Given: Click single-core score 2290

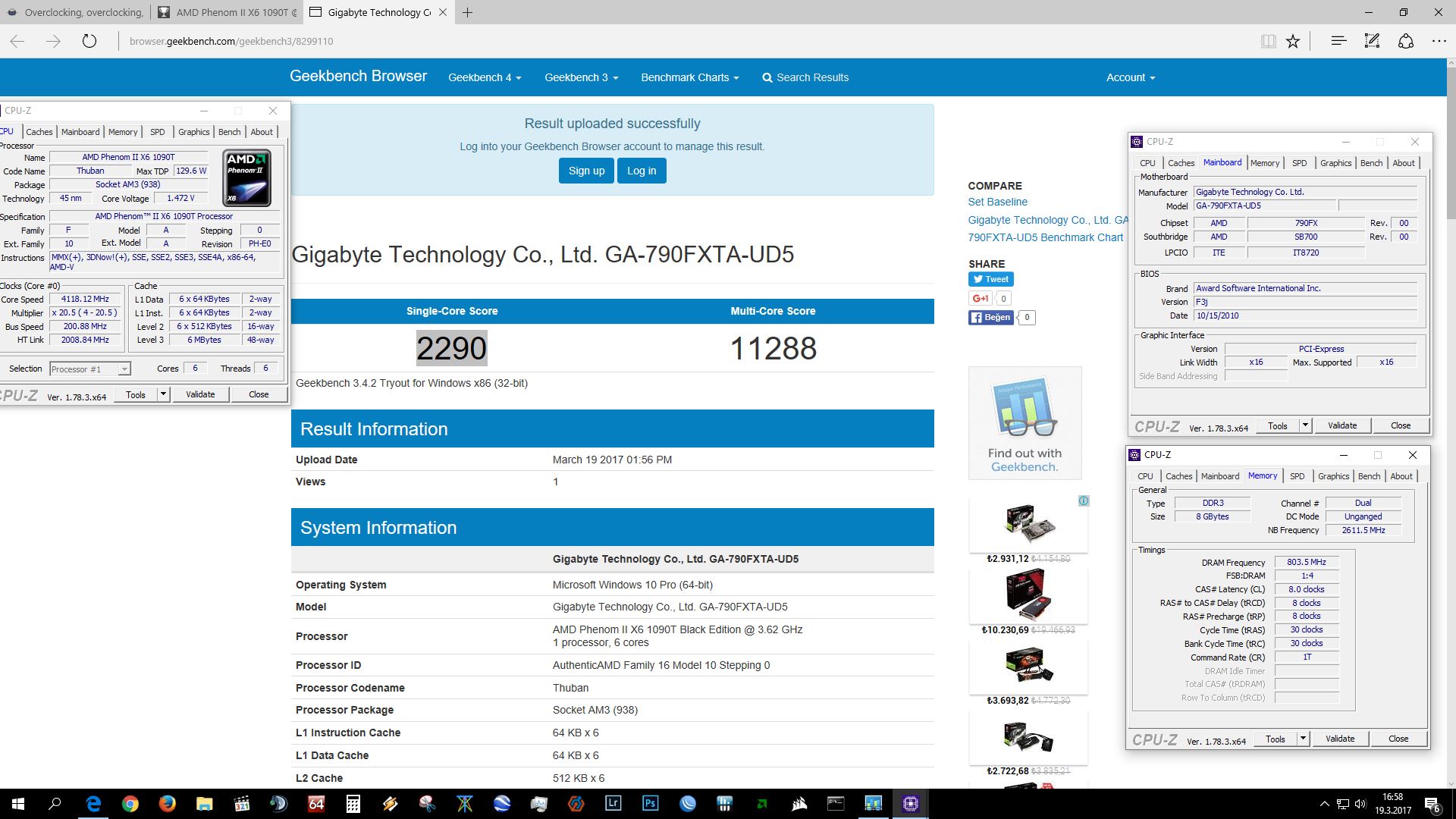Looking at the screenshot, I should pyautogui.click(x=451, y=348).
